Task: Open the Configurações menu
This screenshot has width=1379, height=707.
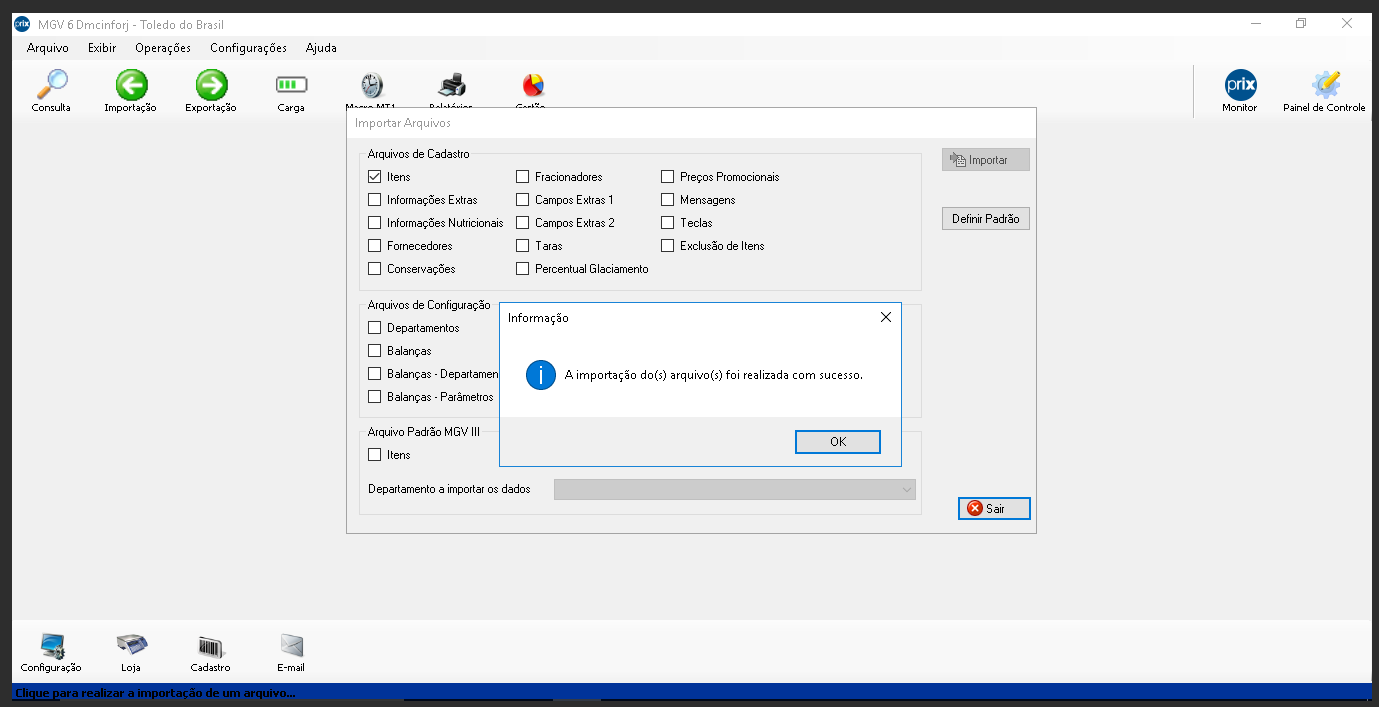Action: [x=248, y=48]
